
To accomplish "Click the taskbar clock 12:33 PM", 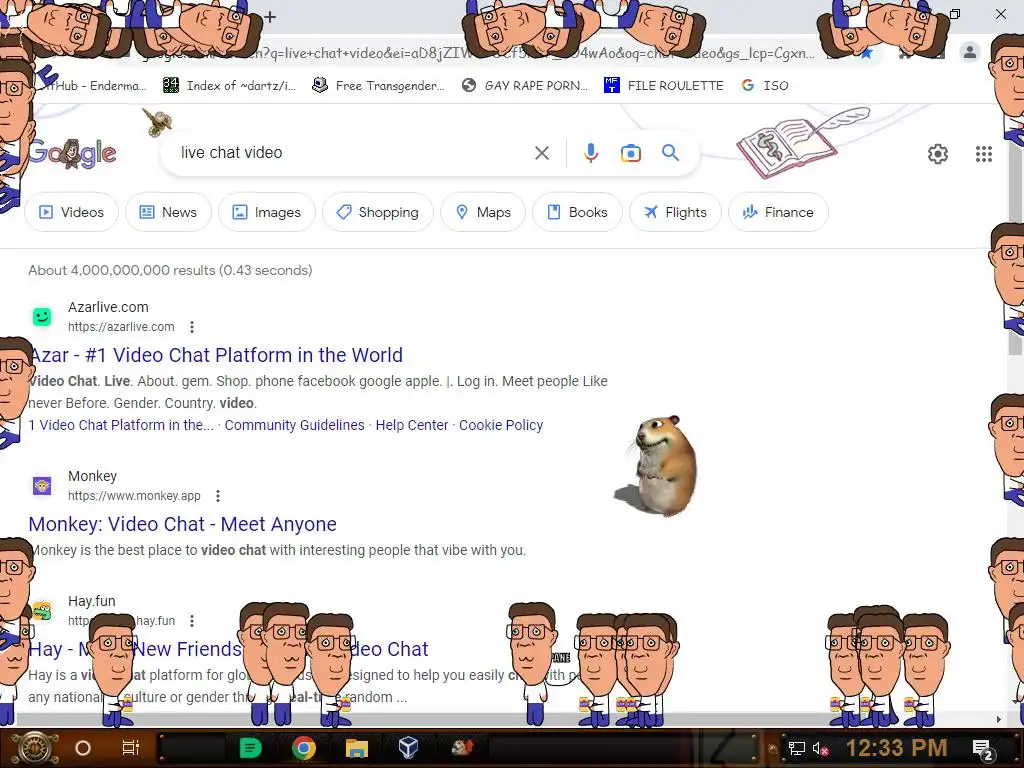I will 896,748.
